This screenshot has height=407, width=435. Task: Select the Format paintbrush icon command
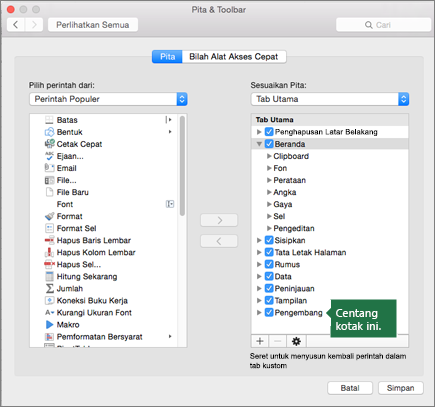49,216
